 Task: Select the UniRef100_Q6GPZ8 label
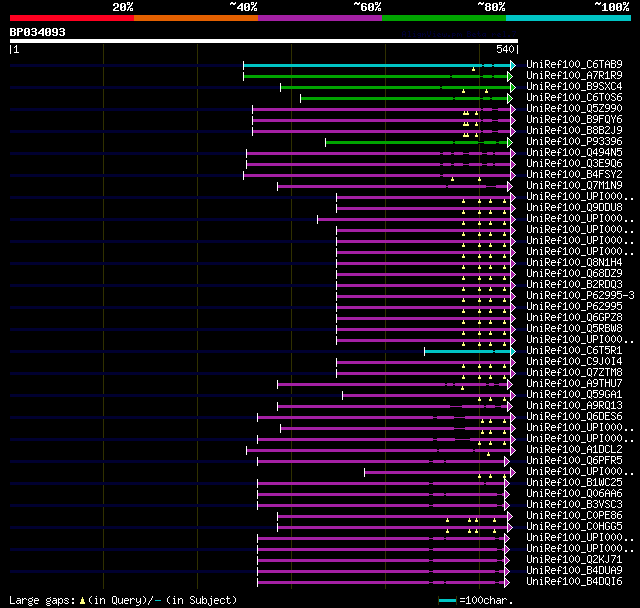coord(574,318)
